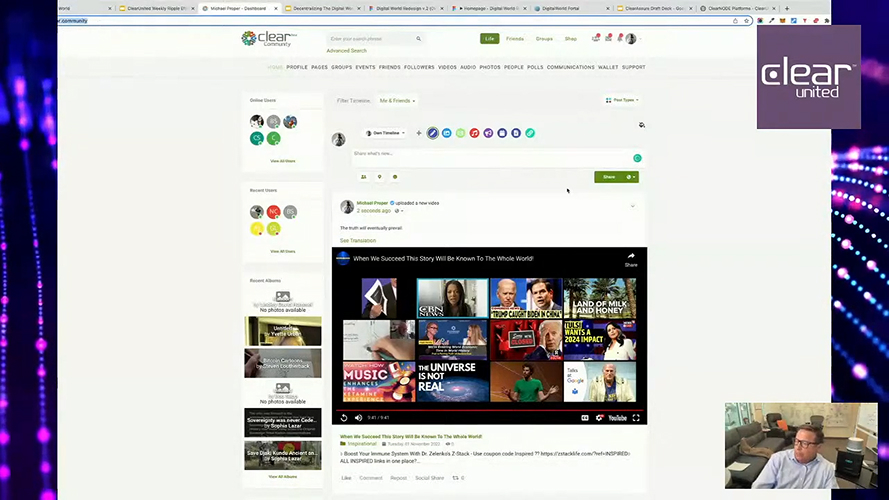Click the search magnifier icon
The width and height of the screenshot is (889, 500).
point(418,39)
